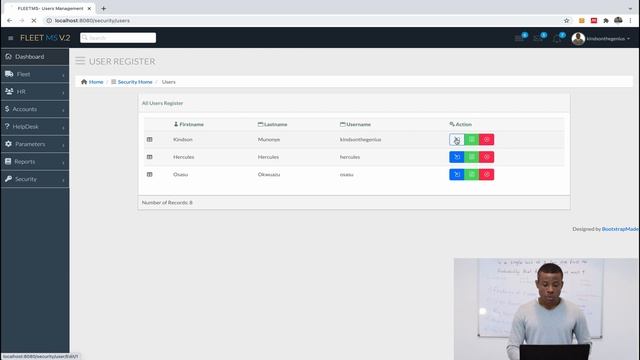
Task: Click the green details button for Hercules
Action: coord(471,157)
